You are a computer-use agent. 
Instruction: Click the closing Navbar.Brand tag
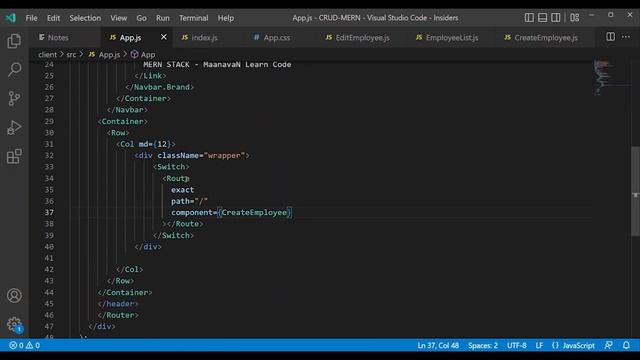[x=160, y=87]
